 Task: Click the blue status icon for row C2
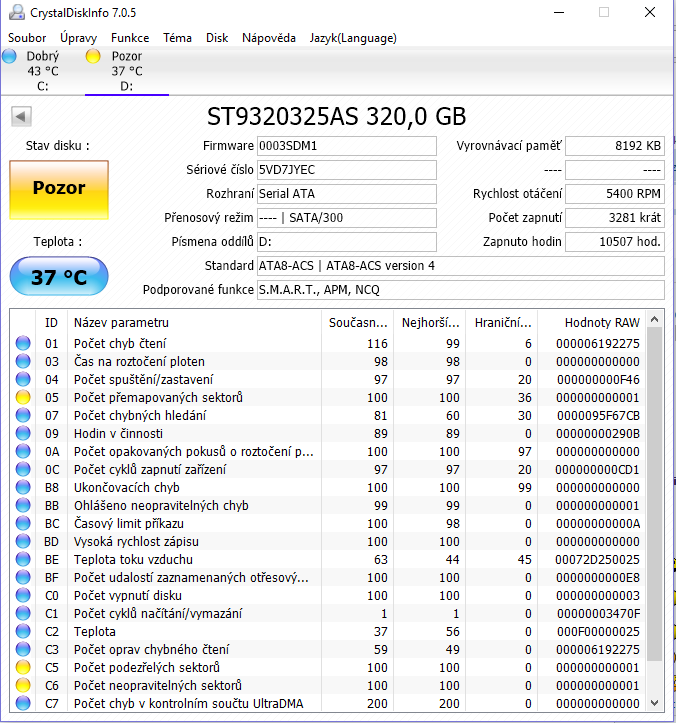click(x=23, y=631)
